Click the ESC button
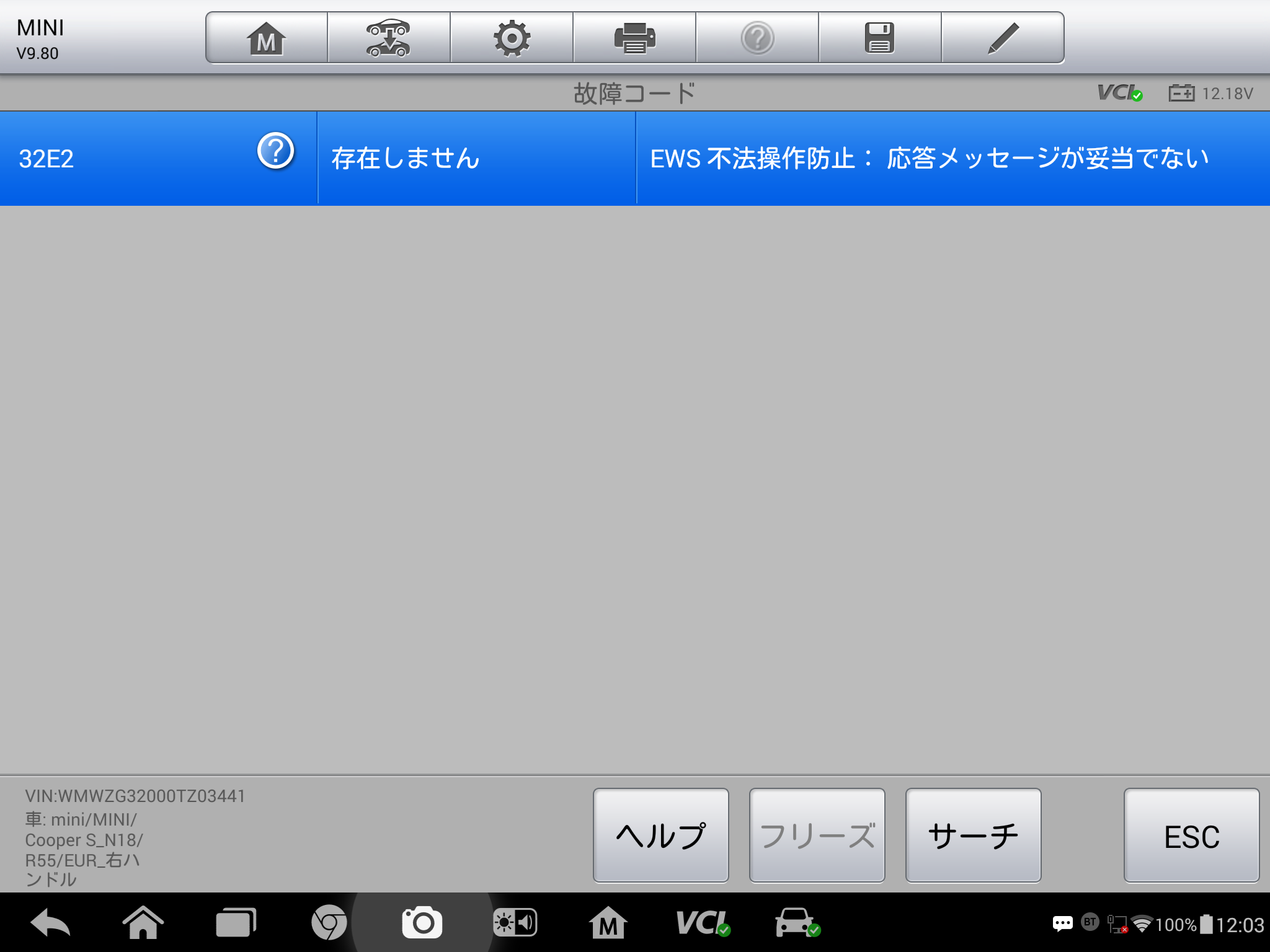Viewport: 1270px width, 952px height. [1192, 835]
